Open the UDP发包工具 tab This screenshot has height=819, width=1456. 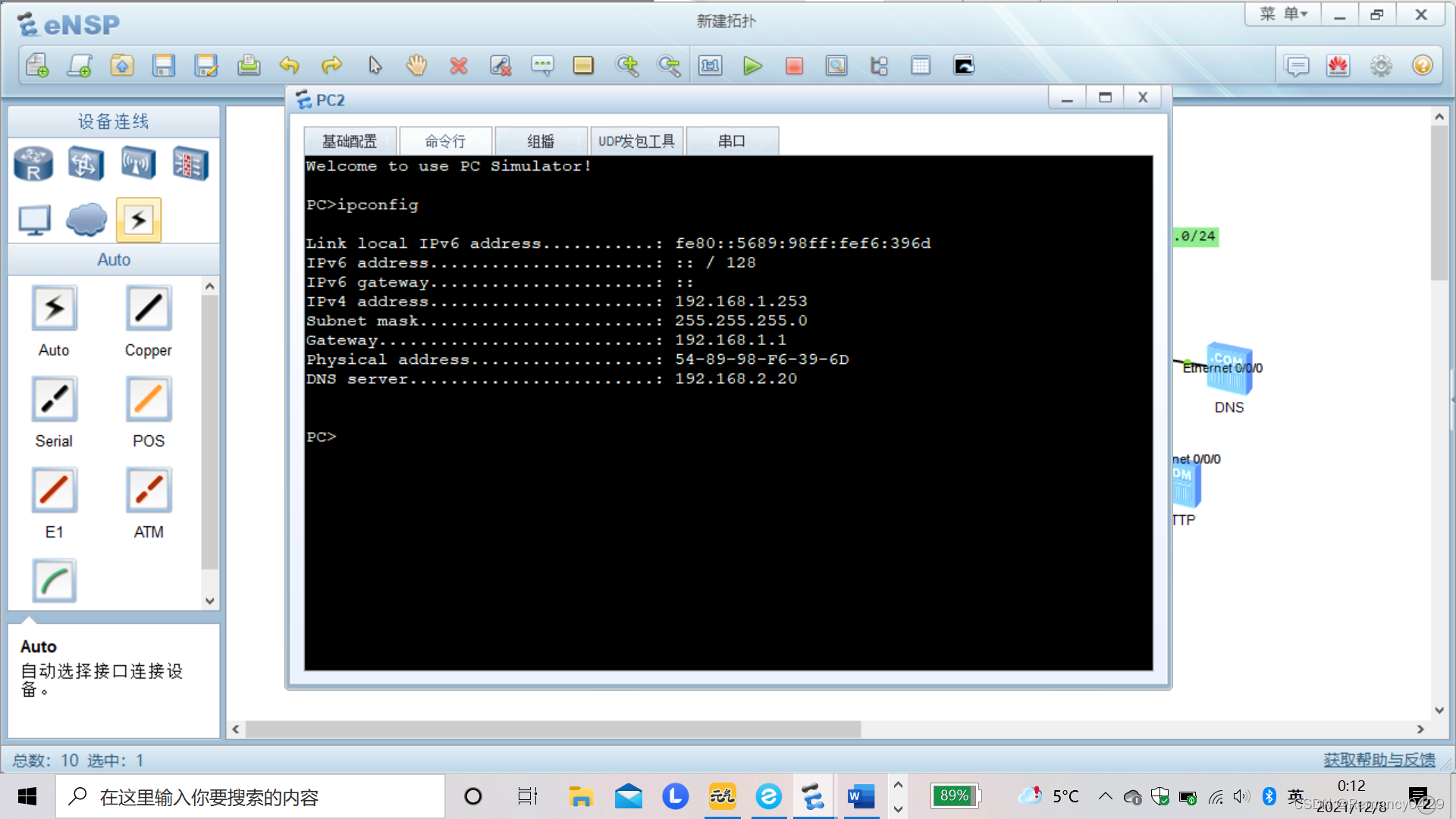[x=636, y=141]
